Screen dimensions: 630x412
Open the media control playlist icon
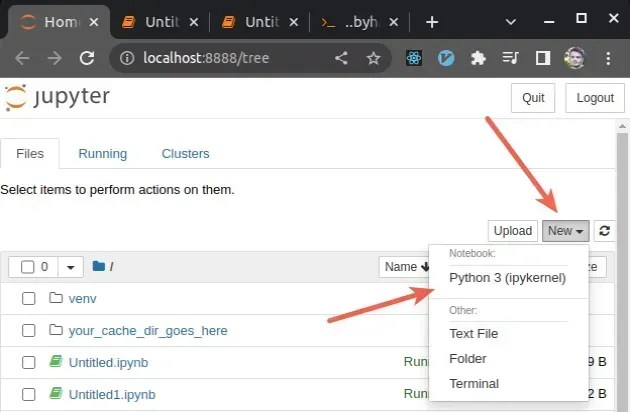click(x=510, y=58)
